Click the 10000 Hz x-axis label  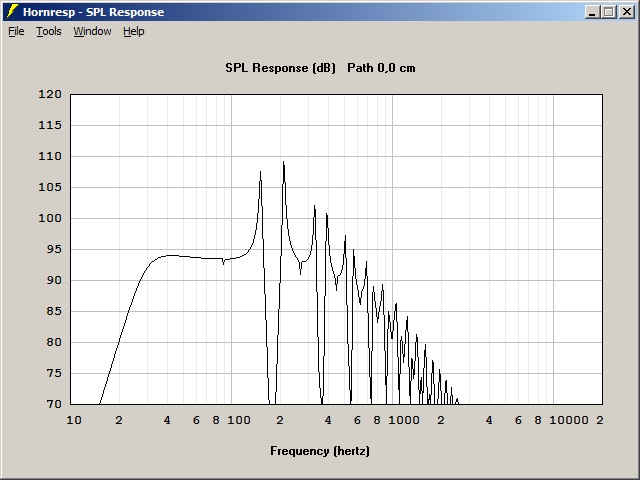coord(569,420)
